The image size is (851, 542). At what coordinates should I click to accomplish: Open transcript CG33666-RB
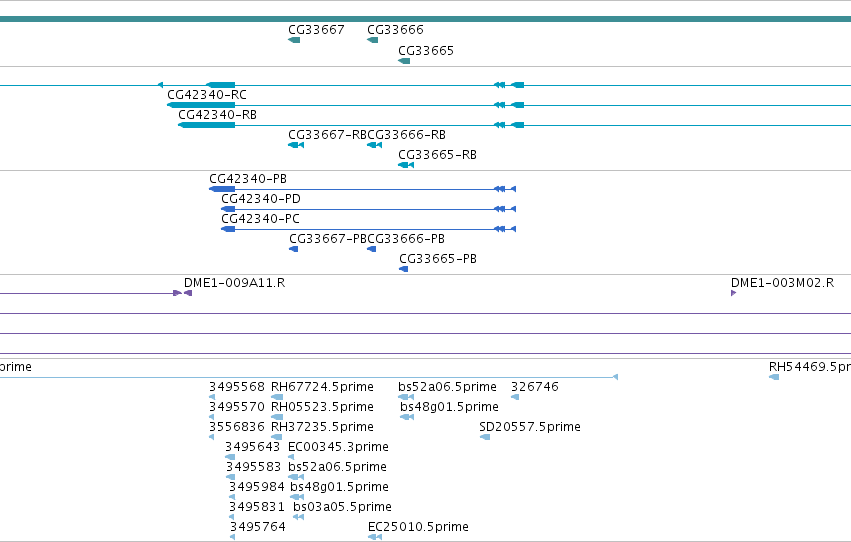pos(407,135)
